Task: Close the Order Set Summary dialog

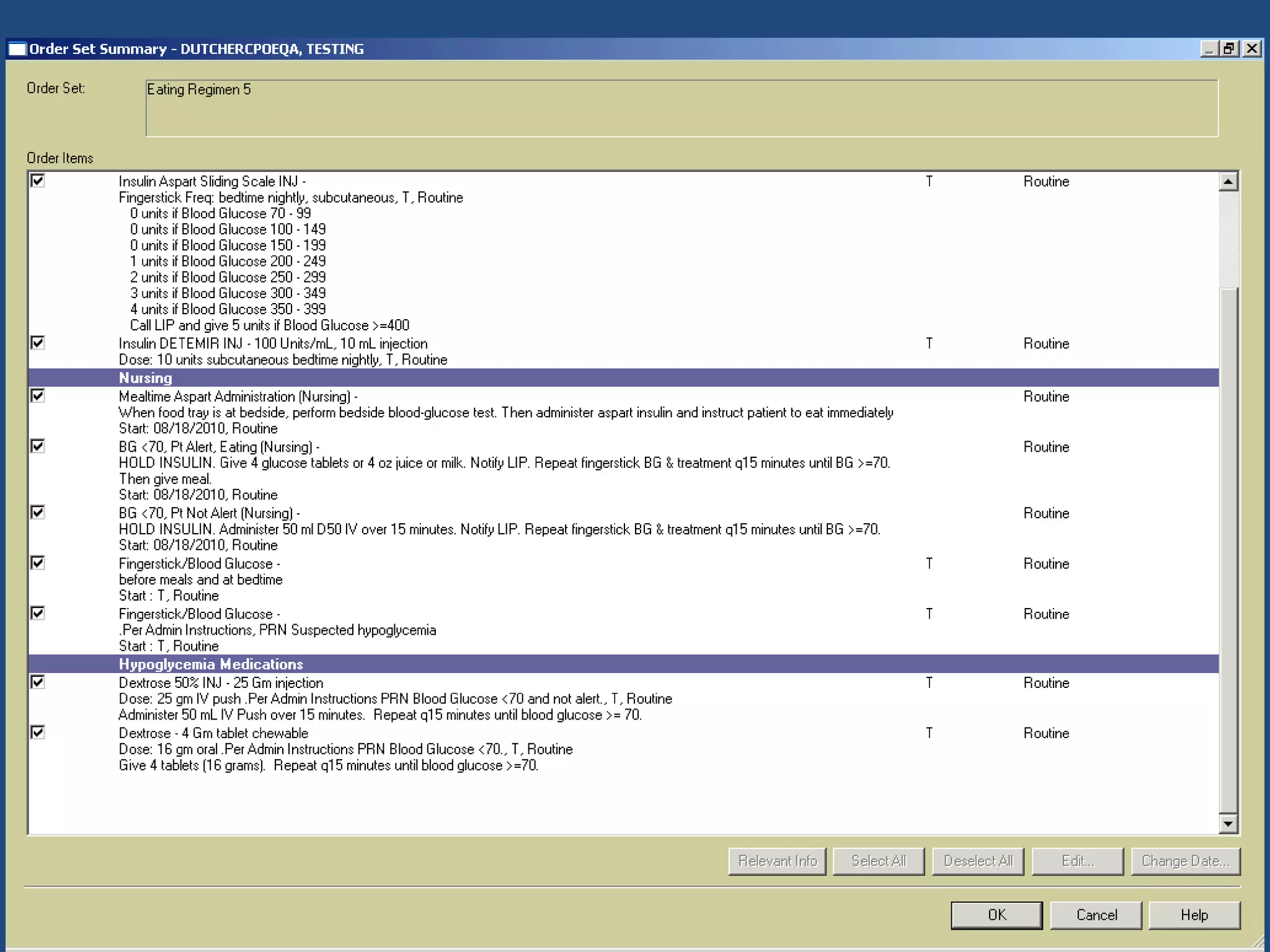Action: (1251, 49)
